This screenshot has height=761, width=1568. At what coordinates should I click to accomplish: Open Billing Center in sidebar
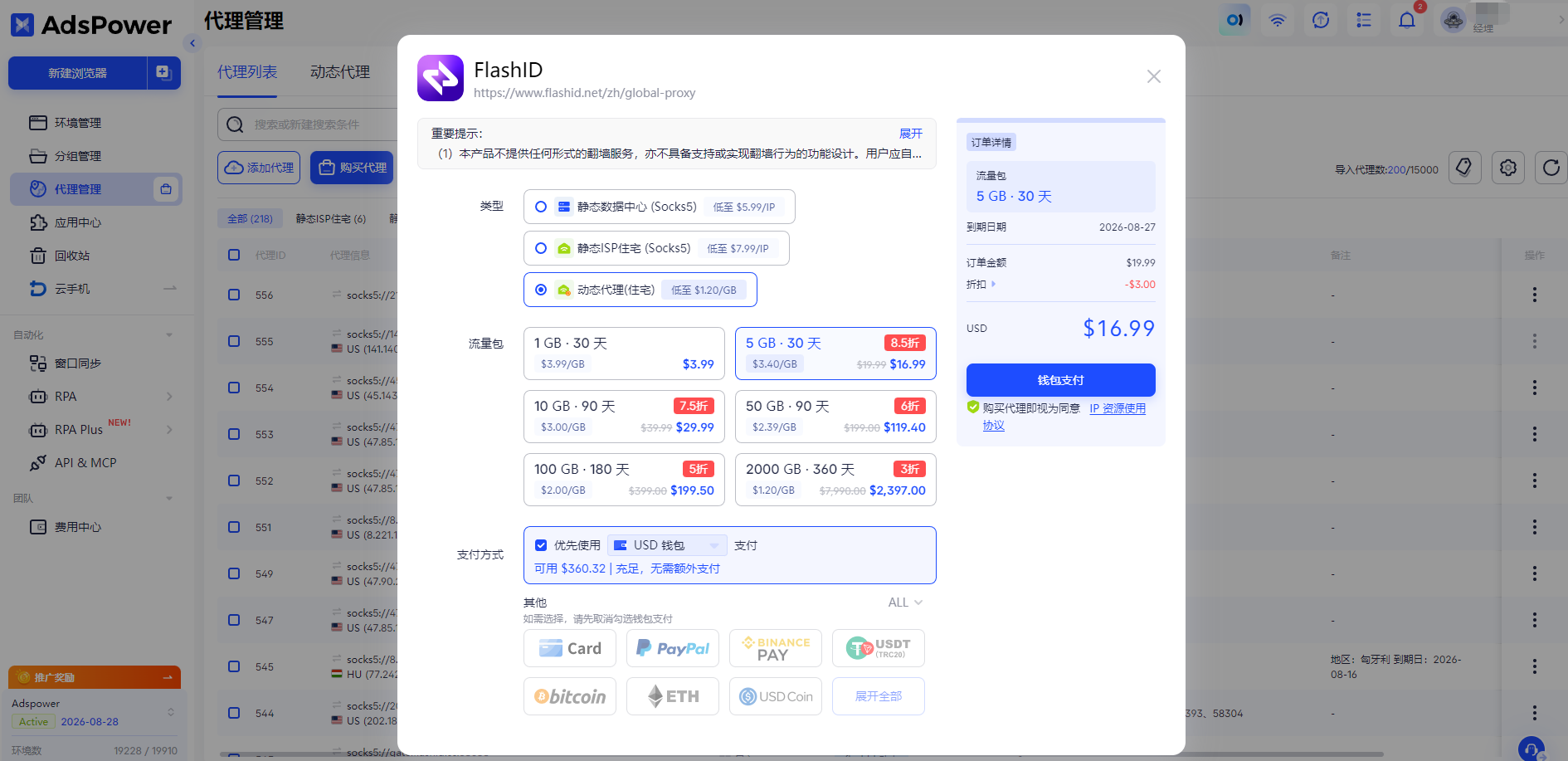click(x=95, y=527)
